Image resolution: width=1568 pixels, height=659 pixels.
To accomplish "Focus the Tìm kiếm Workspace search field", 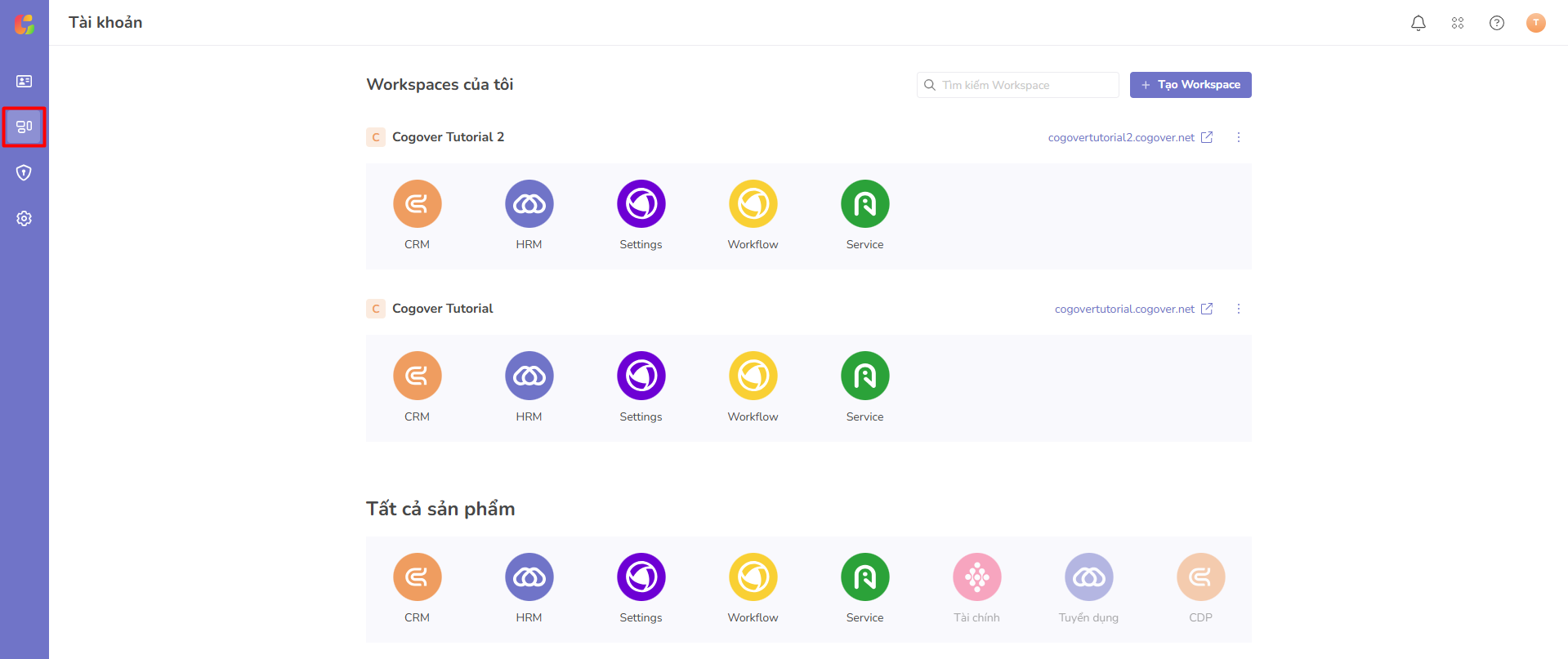I will pyautogui.click(x=1018, y=85).
